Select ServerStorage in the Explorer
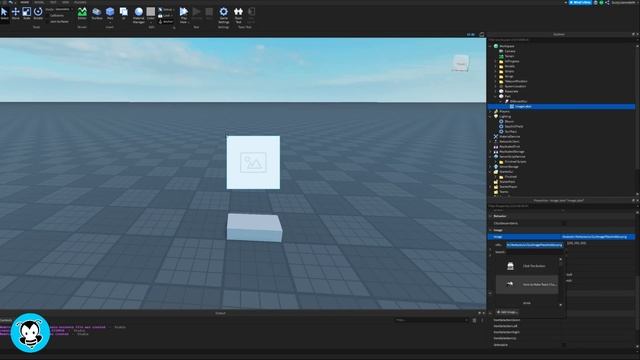 [x=509, y=167]
